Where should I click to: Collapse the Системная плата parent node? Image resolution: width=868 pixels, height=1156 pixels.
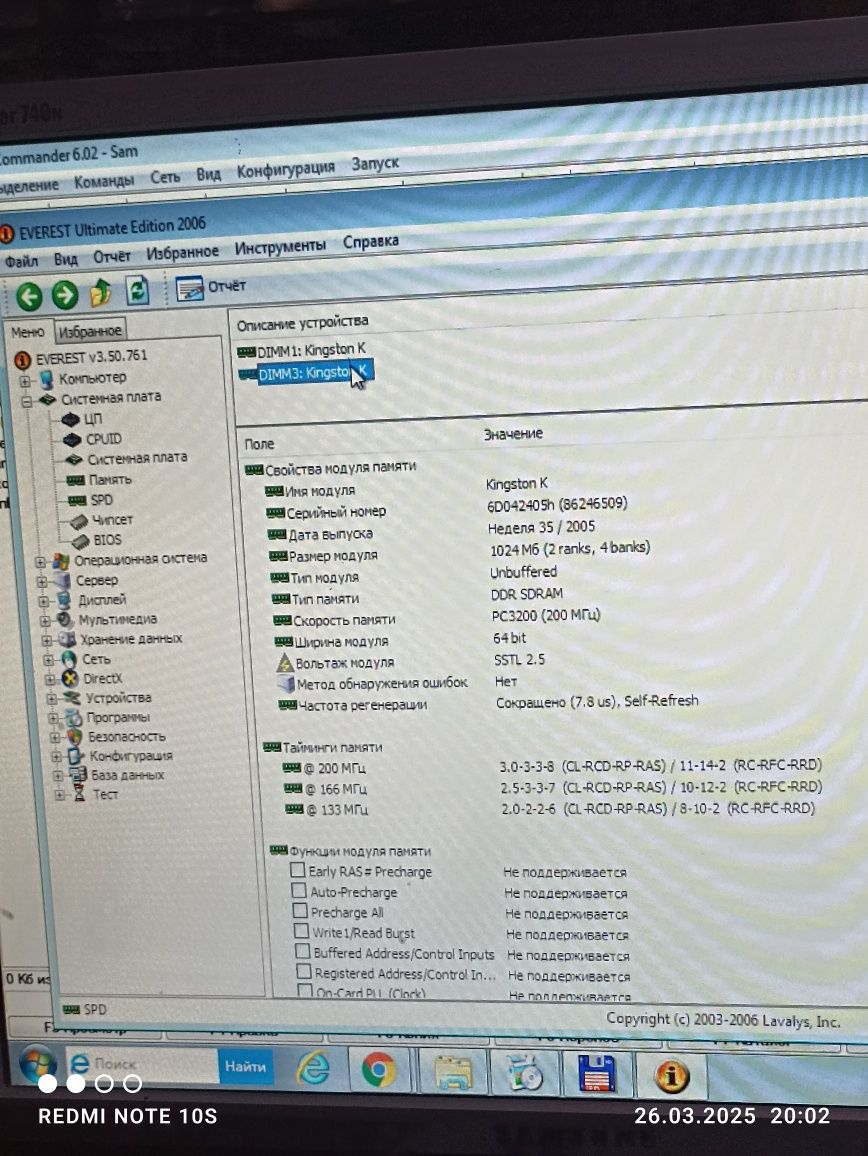coord(27,402)
